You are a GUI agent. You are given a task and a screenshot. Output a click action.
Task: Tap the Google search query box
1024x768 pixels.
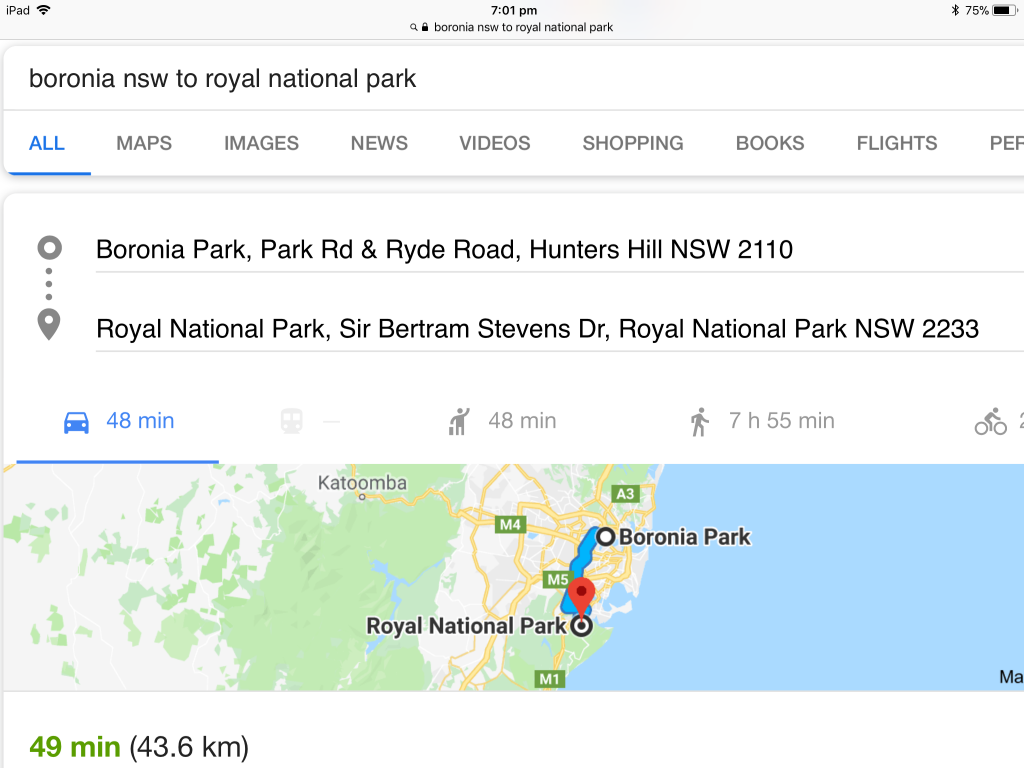point(400,79)
